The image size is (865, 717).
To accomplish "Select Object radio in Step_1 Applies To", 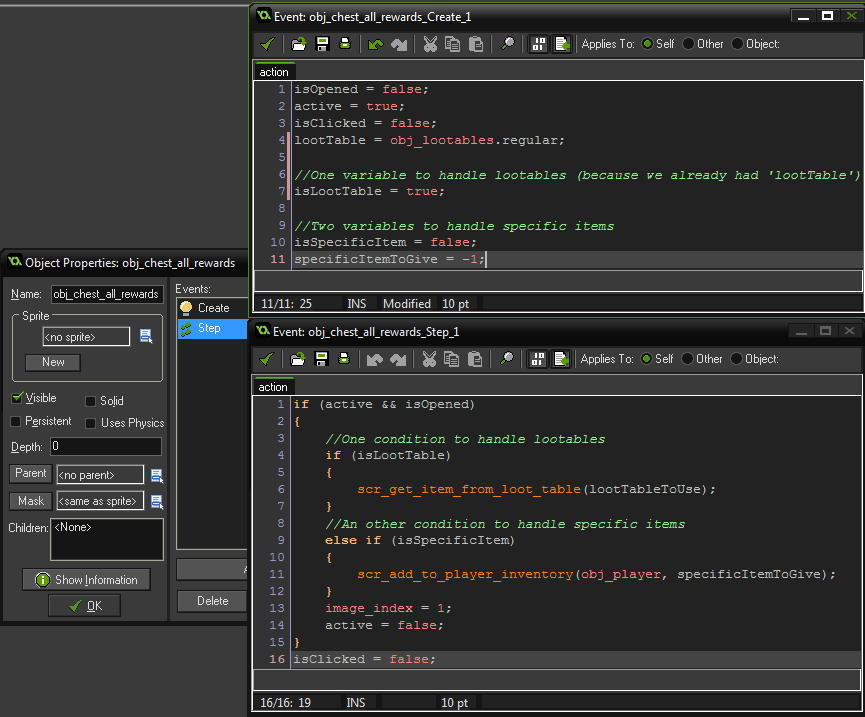I will coord(736,359).
